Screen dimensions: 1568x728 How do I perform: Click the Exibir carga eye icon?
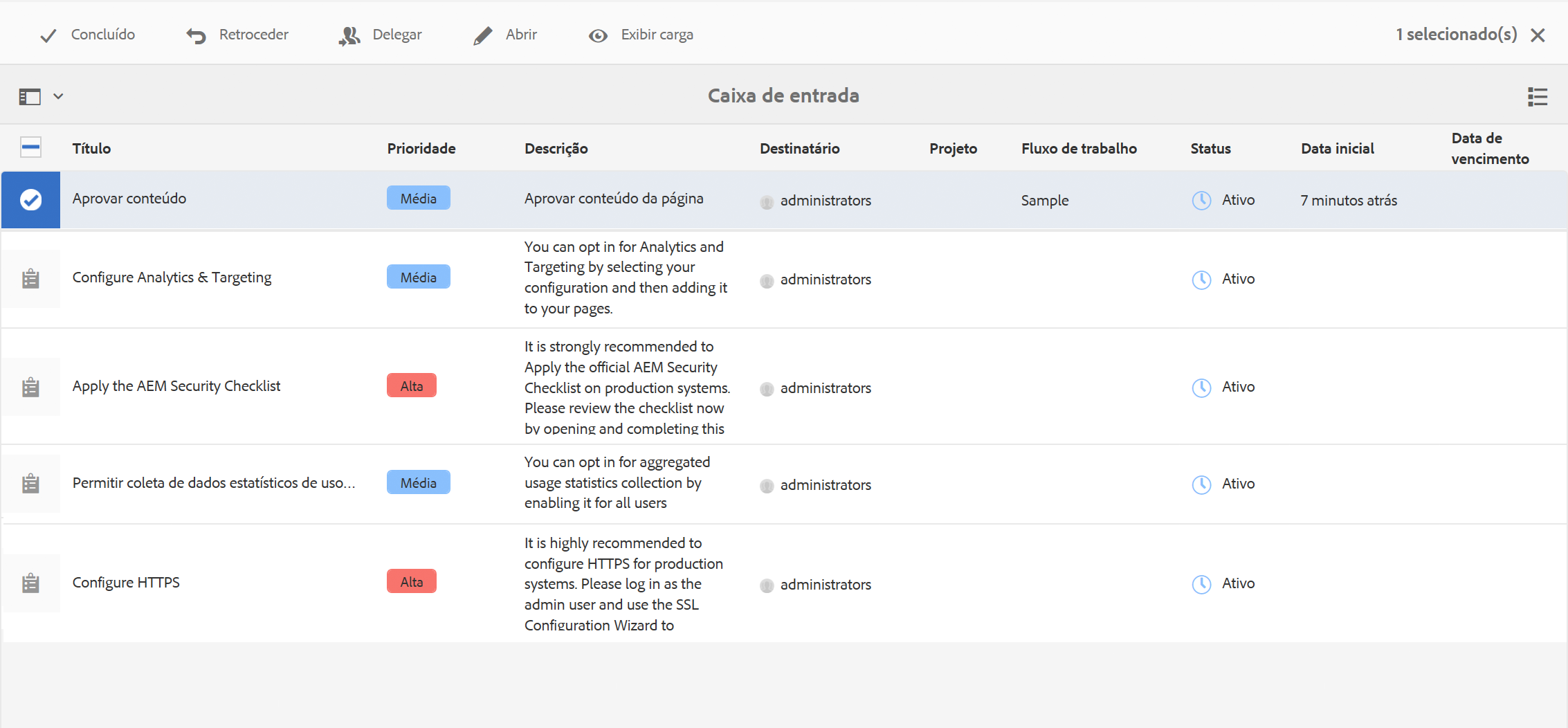pyautogui.click(x=598, y=35)
